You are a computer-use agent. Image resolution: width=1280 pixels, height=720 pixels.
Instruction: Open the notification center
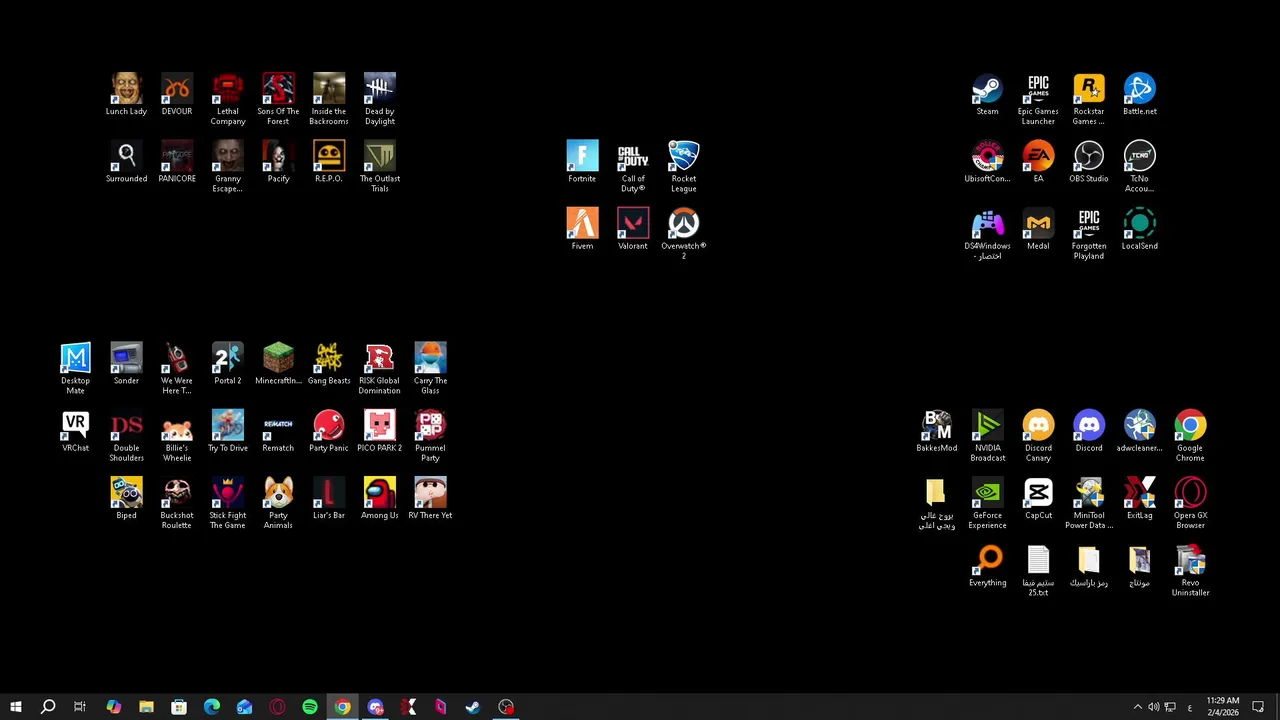pyautogui.click(x=1258, y=707)
